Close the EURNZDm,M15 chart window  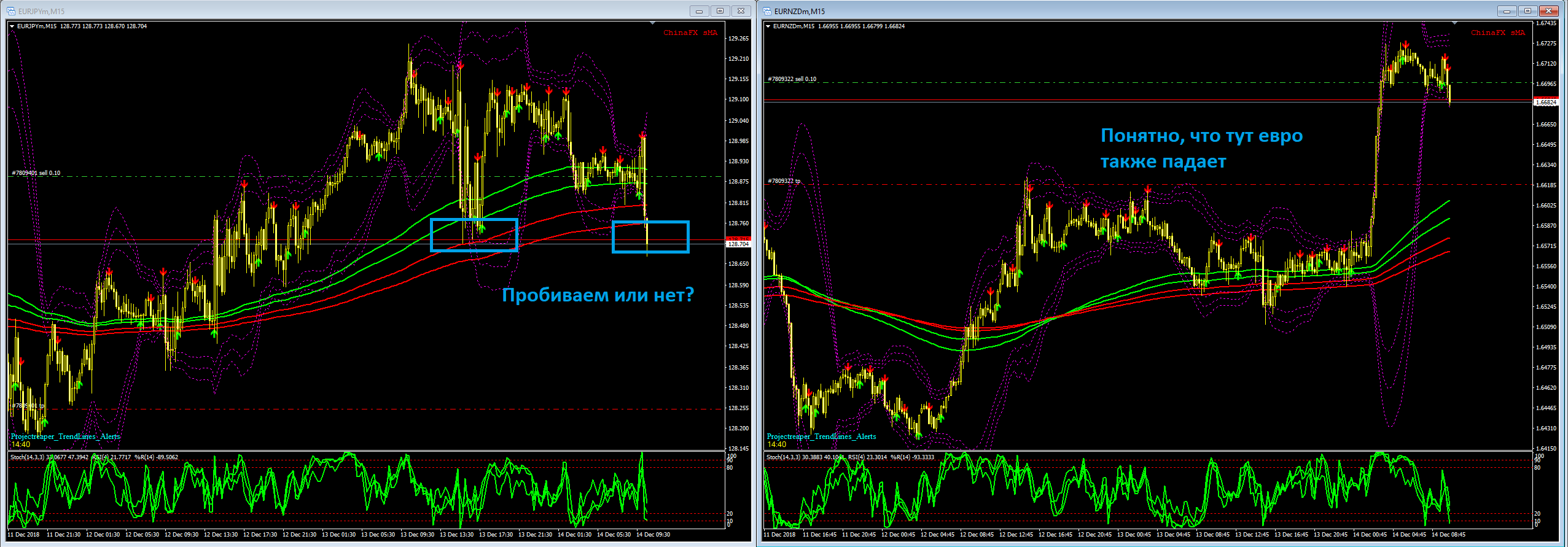[1550, 11]
